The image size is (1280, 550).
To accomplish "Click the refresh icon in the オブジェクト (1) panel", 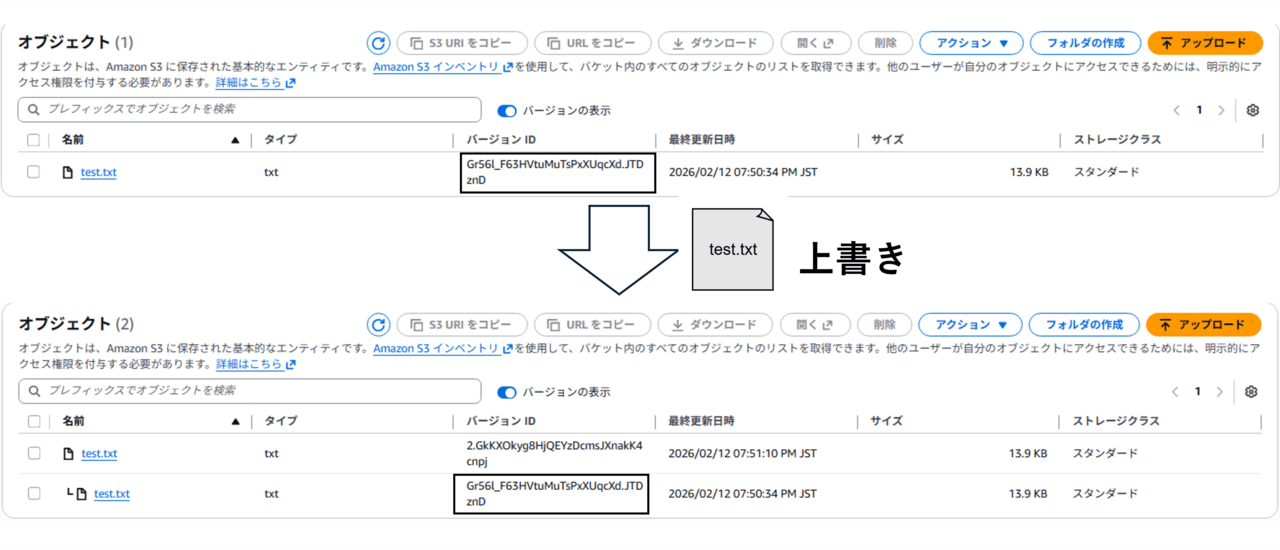I will point(378,43).
